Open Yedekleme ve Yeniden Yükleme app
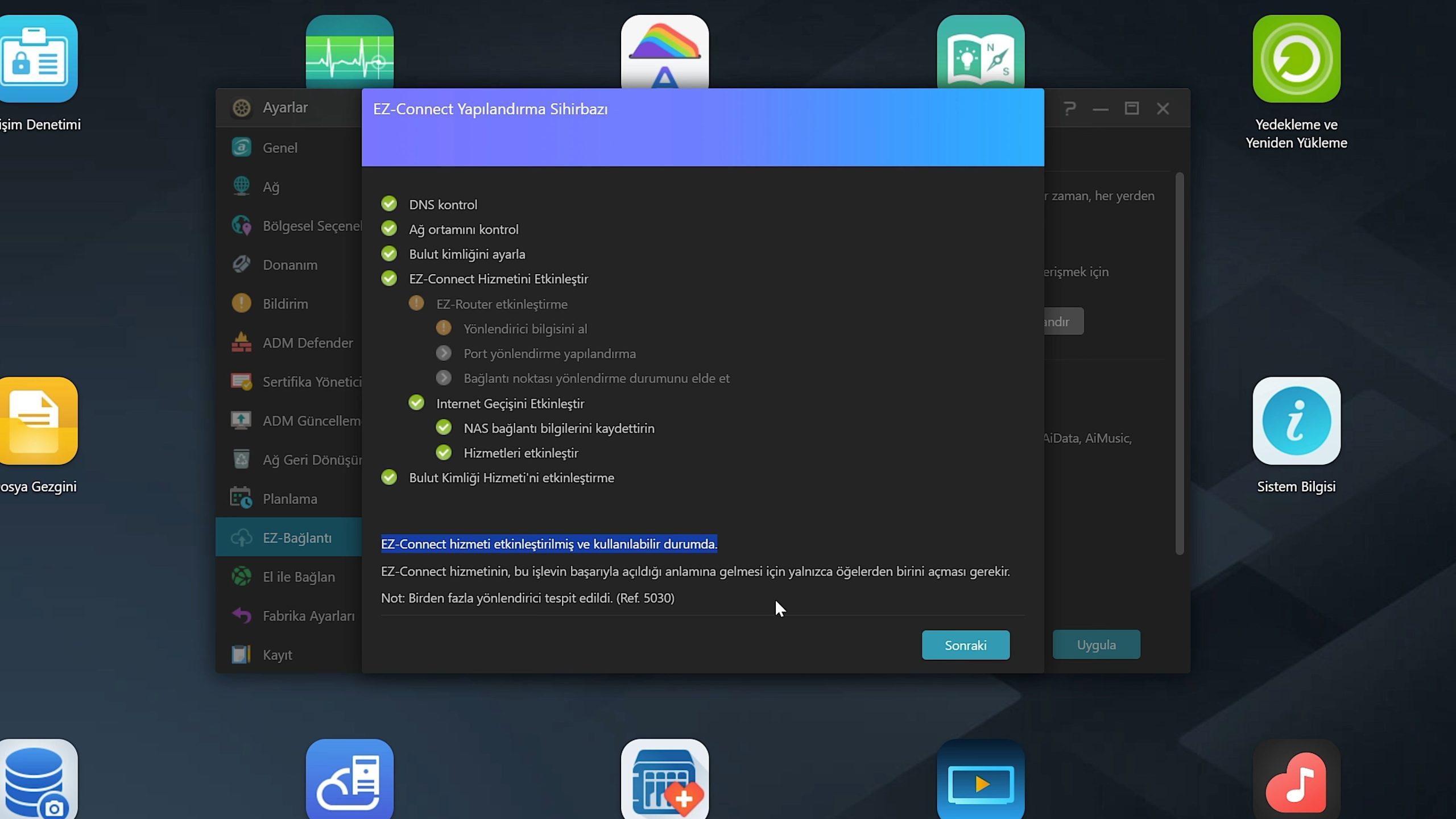Screen dimensions: 1456x819 coord(1296,59)
